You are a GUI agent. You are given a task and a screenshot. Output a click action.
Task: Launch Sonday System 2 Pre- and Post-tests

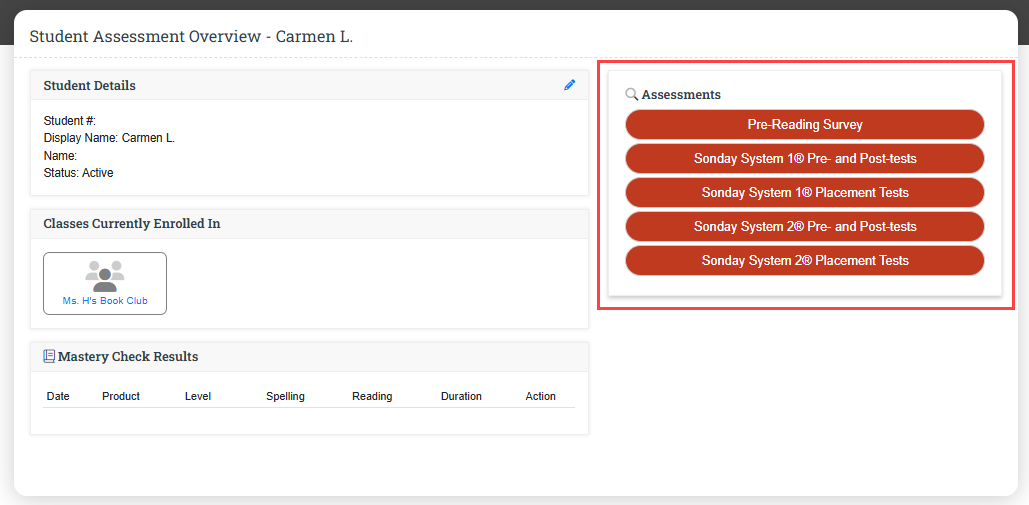(x=804, y=227)
